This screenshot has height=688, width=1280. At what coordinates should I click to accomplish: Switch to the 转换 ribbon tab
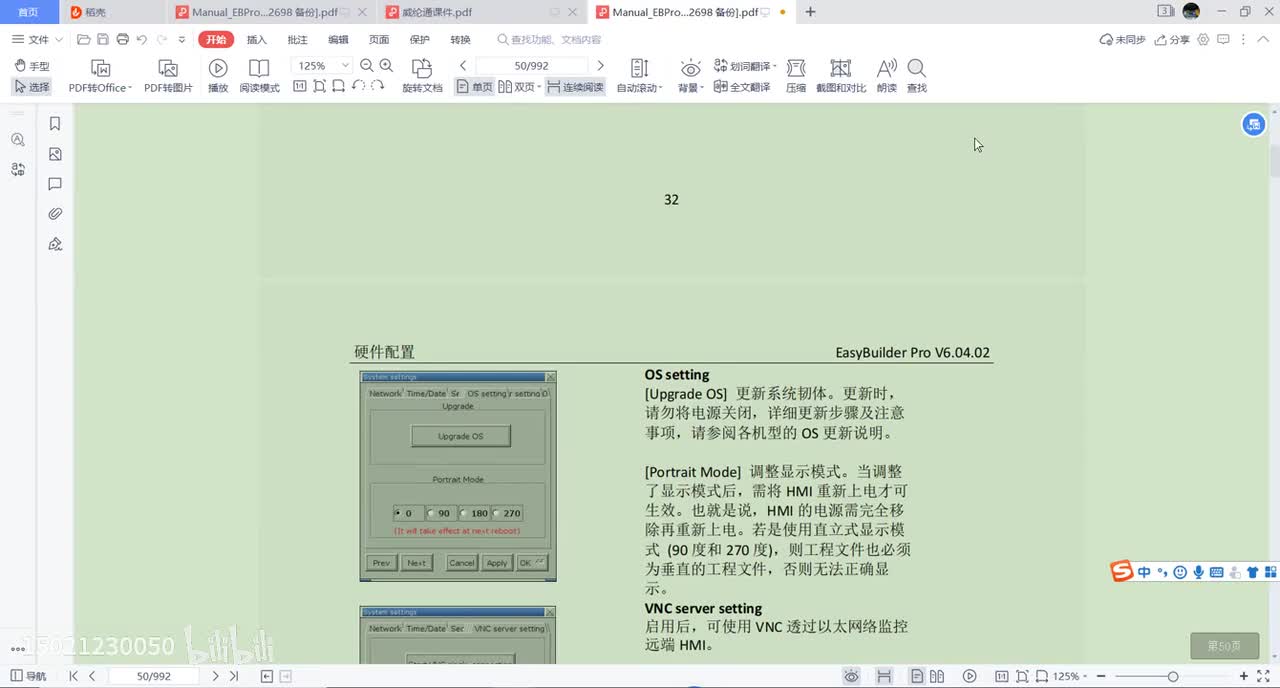(460, 39)
